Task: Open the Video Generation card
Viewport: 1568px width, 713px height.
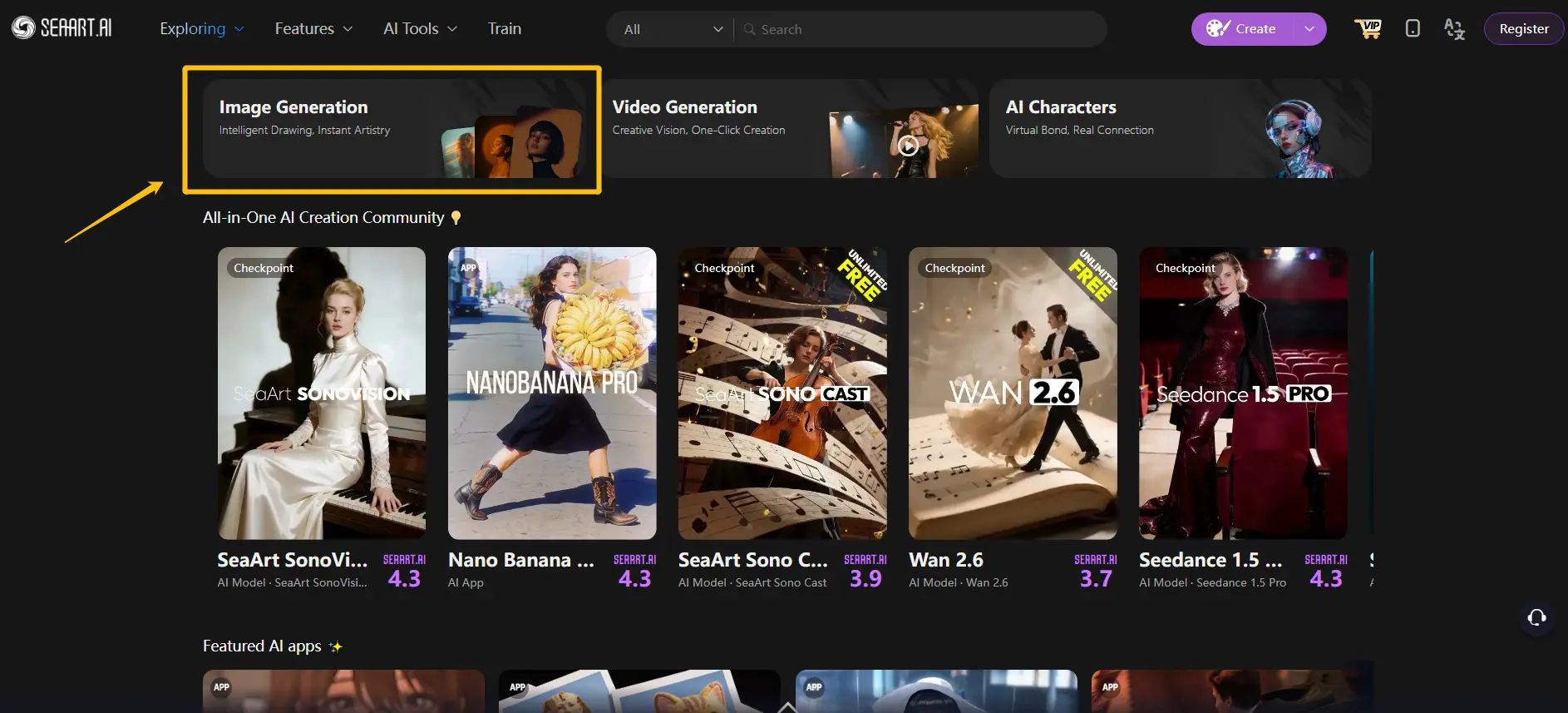Action: click(x=790, y=128)
